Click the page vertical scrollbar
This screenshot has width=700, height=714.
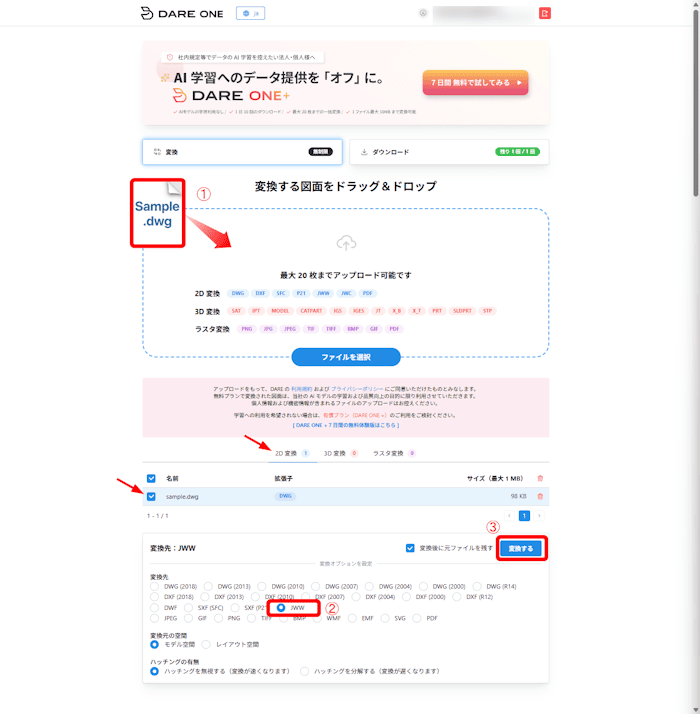(x=696, y=105)
